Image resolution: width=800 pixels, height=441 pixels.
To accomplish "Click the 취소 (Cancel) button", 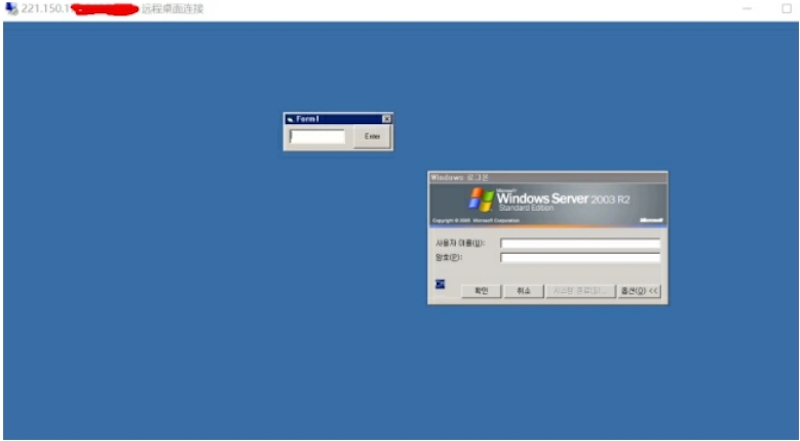I will coord(523,291).
